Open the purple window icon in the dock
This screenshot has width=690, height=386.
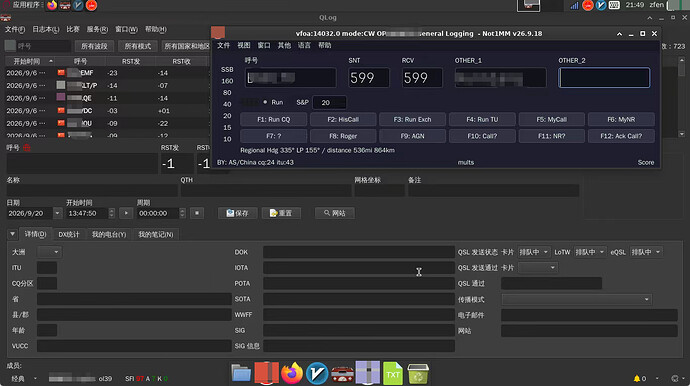pos(367,373)
